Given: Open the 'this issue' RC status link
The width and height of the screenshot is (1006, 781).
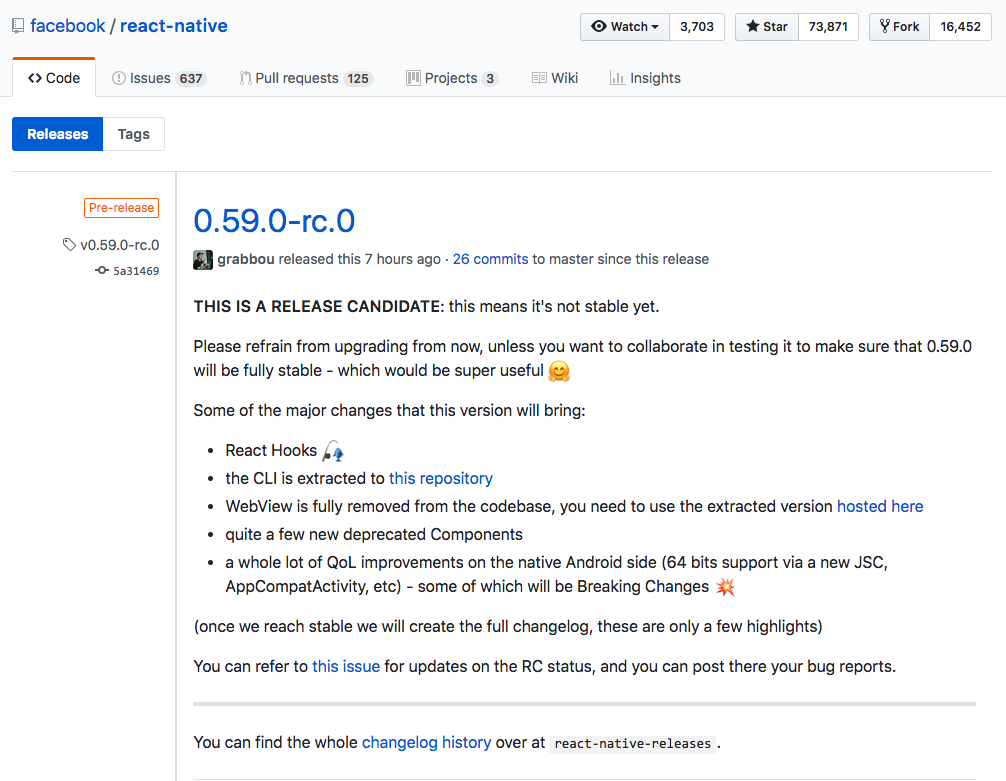Looking at the screenshot, I should (346, 667).
